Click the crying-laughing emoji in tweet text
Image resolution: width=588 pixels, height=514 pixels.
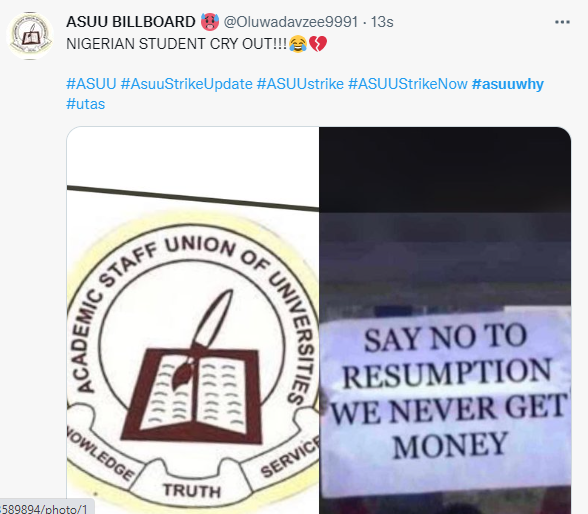point(298,44)
